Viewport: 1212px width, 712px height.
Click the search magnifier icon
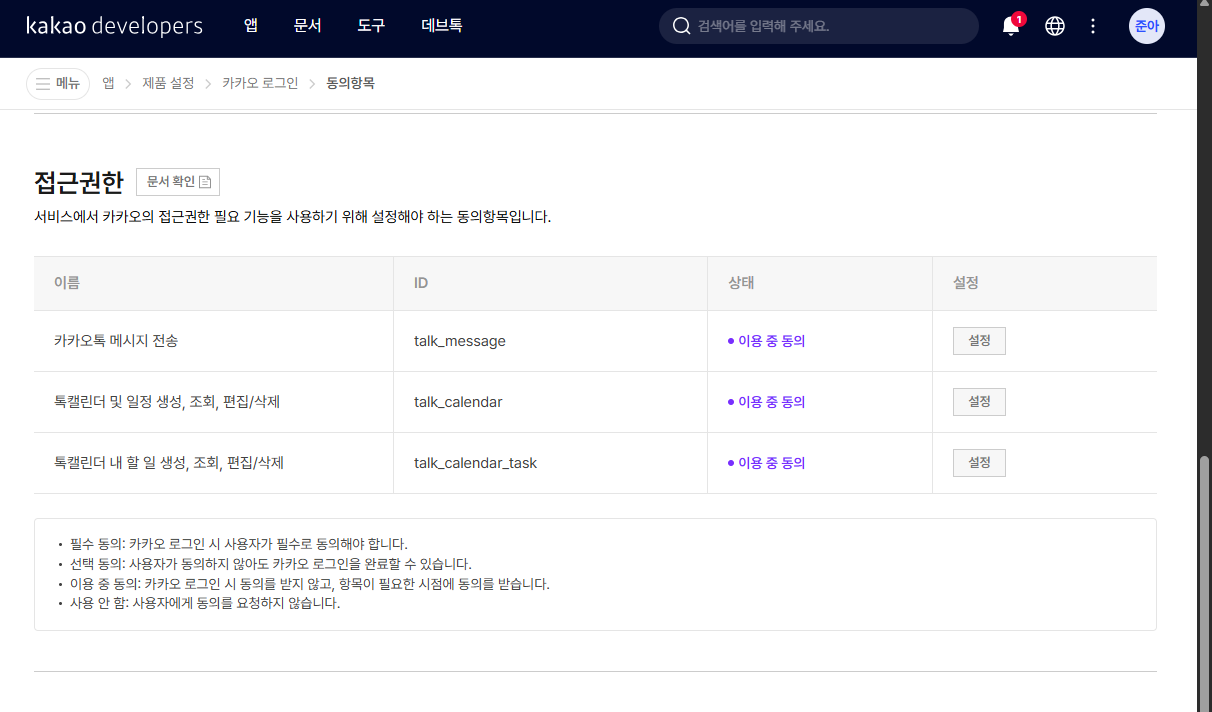point(682,26)
